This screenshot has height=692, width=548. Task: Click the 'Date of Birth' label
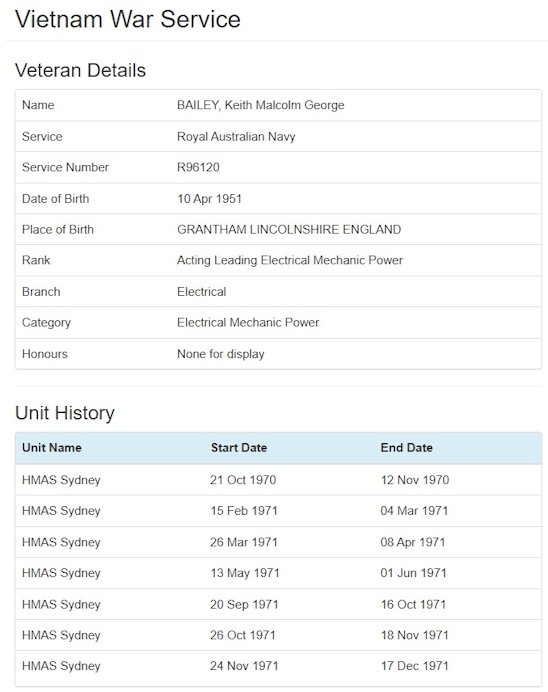click(x=56, y=199)
